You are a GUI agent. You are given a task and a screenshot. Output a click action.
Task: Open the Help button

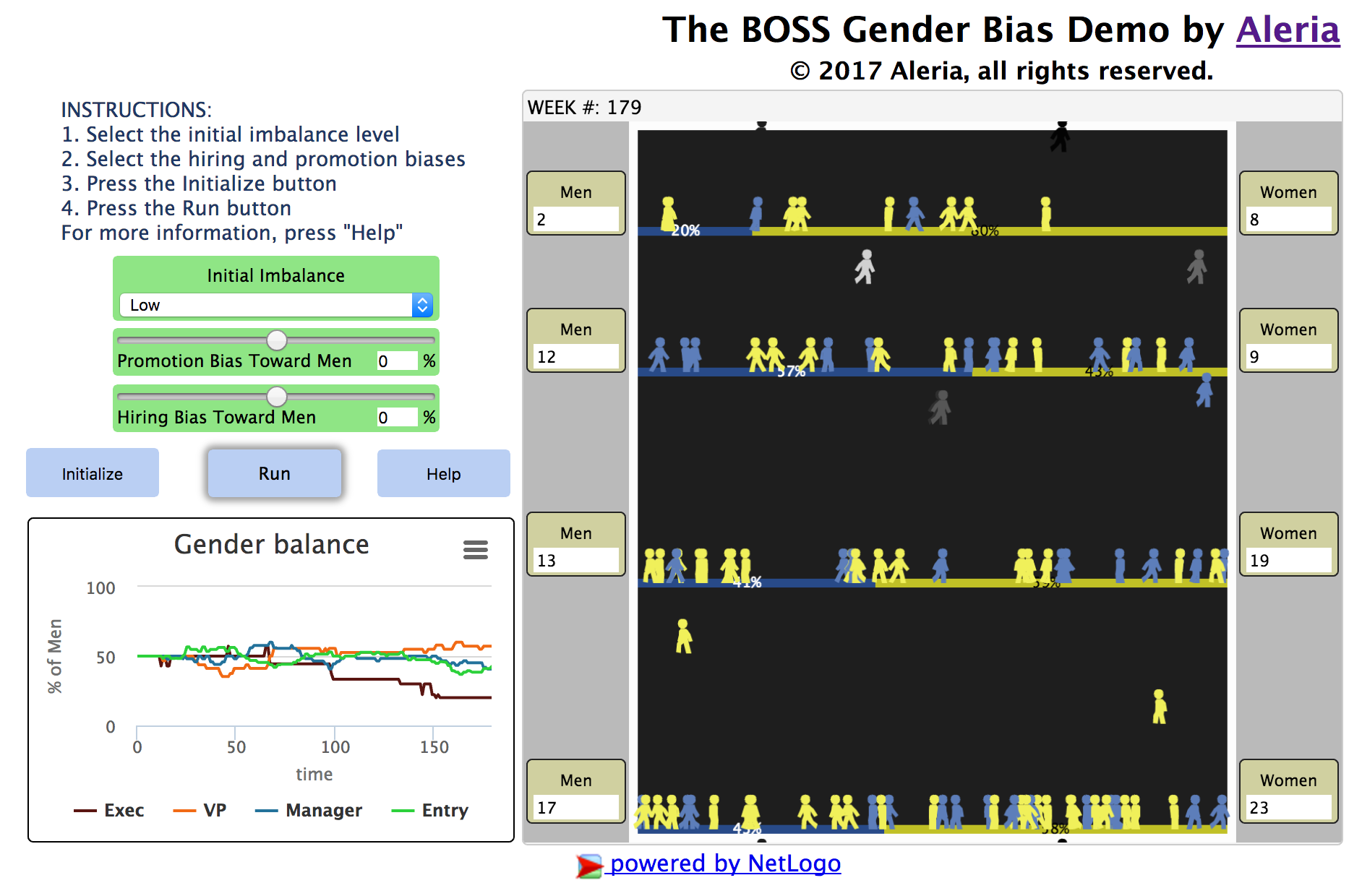[x=443, y=473]
